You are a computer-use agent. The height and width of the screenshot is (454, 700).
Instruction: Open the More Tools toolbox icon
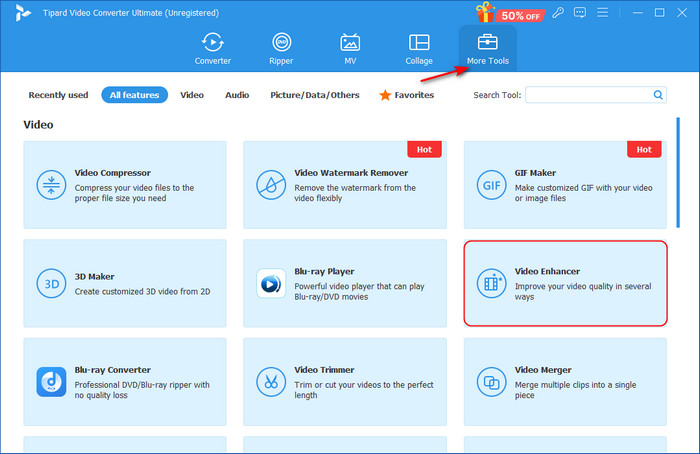point(488,42)
